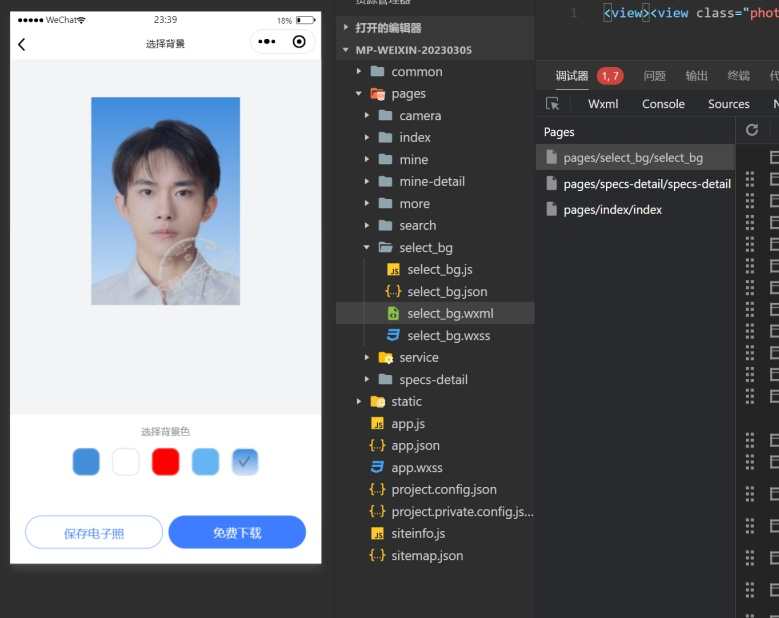Choose the red background swatch

(165, 462)
